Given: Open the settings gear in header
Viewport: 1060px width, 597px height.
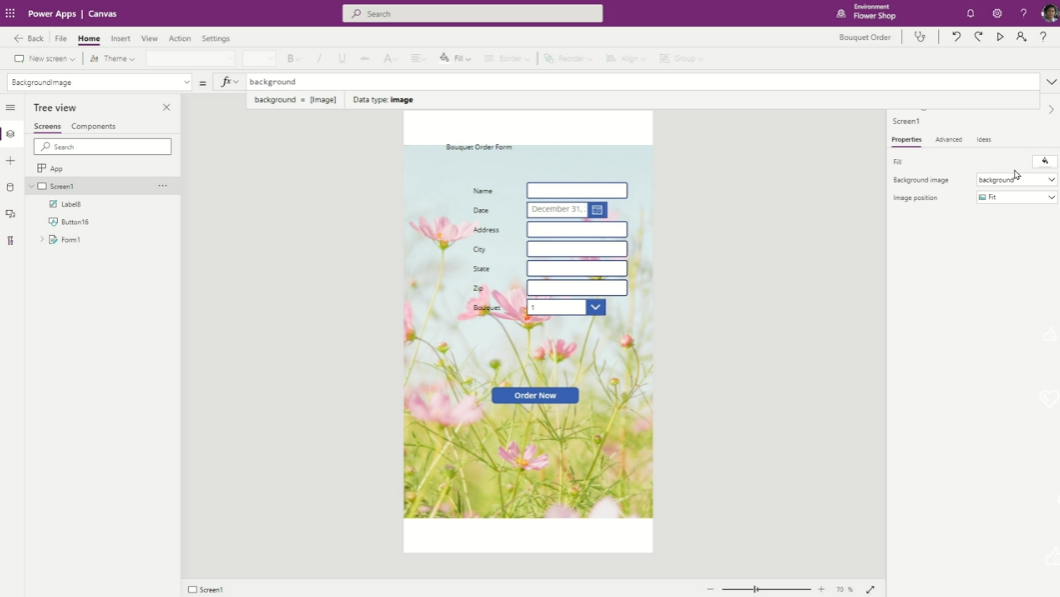Looking at the screenshot, I should 997,14.
